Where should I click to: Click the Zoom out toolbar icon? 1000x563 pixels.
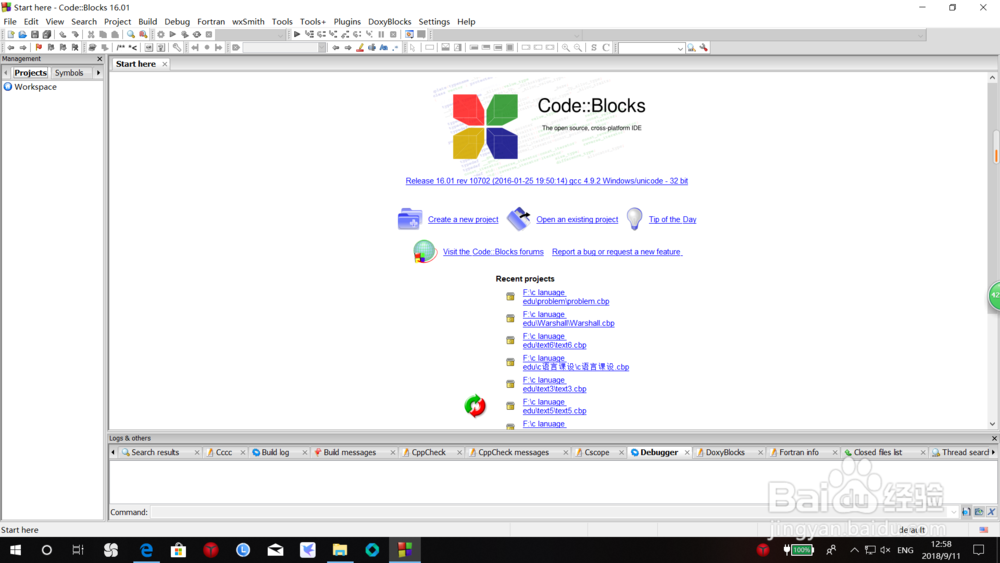(x=577, y=48)
